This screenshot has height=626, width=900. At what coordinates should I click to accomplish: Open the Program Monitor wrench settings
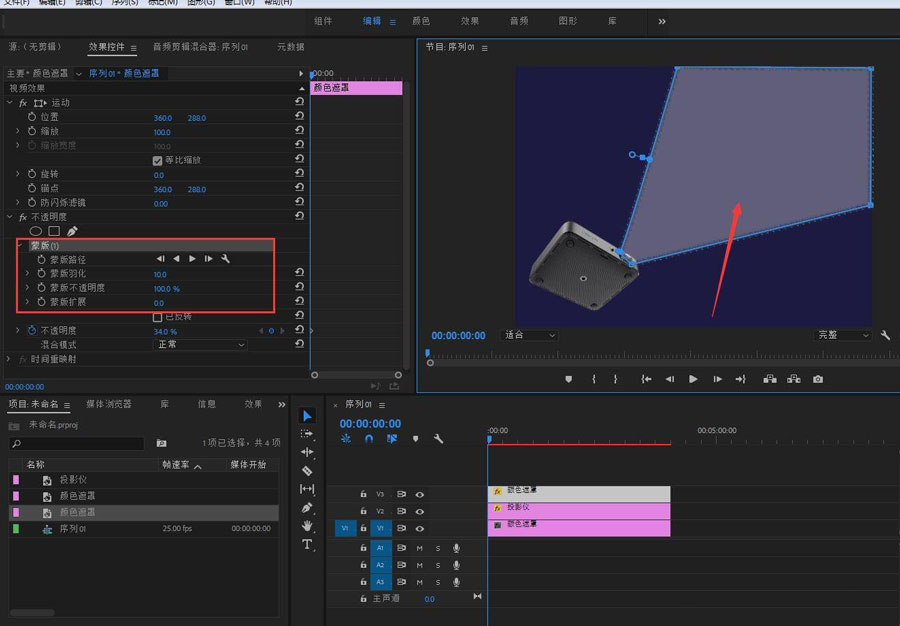click(885, 335)
